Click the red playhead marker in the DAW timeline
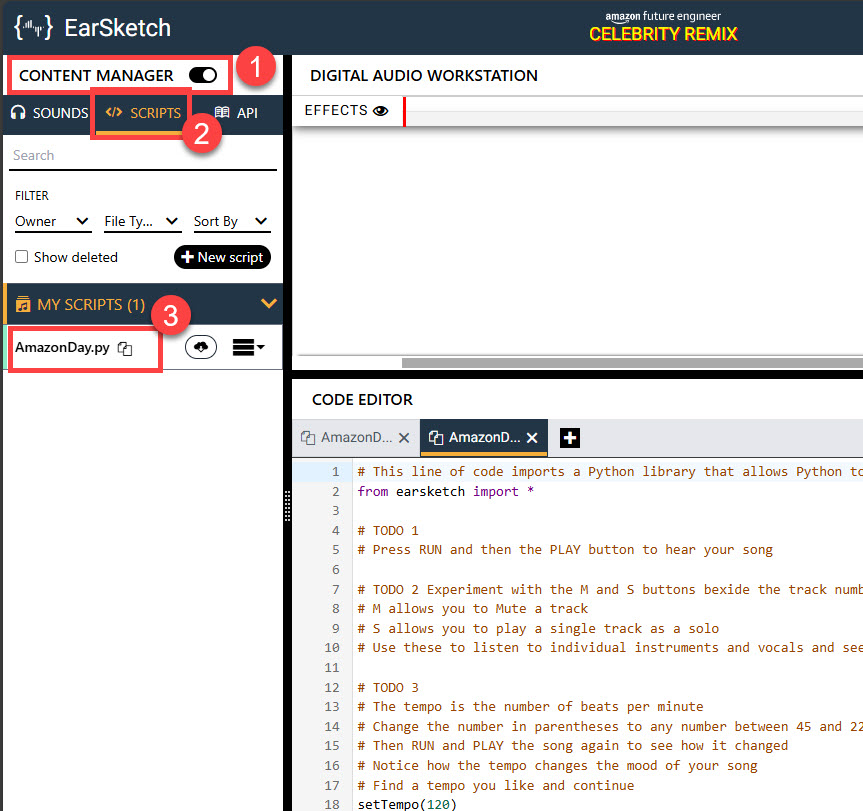This screenshot has height=811, width=863. pos(405,112)
